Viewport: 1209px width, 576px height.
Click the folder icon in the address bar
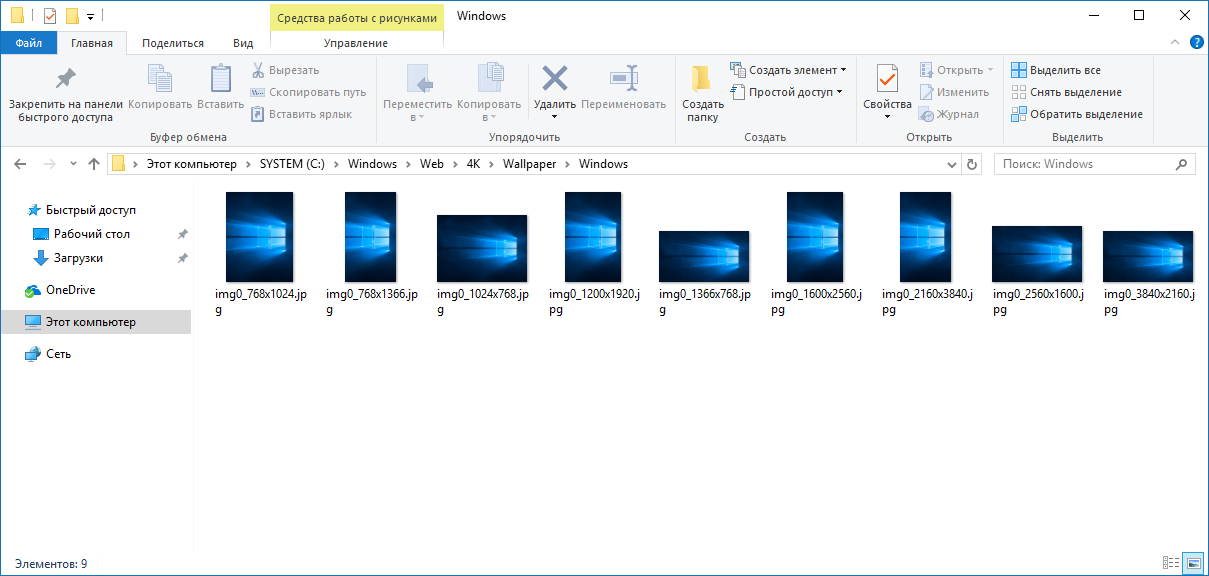[118, 164]
